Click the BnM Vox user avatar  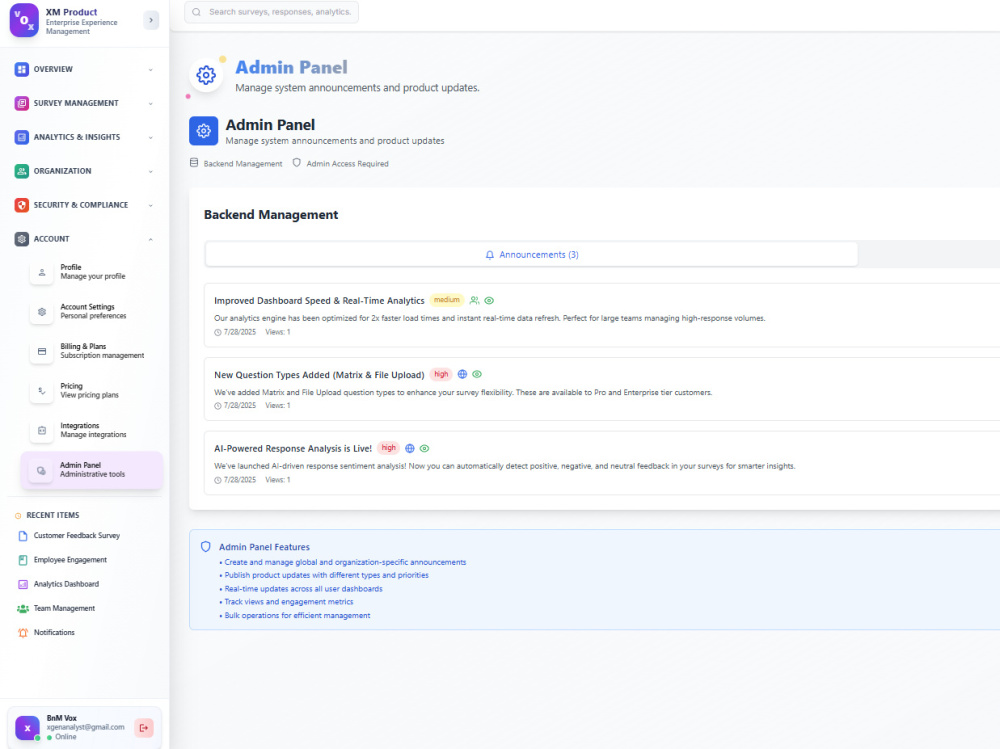(27, 728)
